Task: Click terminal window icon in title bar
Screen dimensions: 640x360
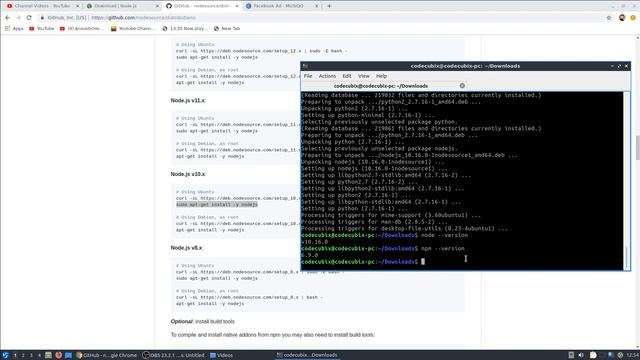Action: click(305, 66)
